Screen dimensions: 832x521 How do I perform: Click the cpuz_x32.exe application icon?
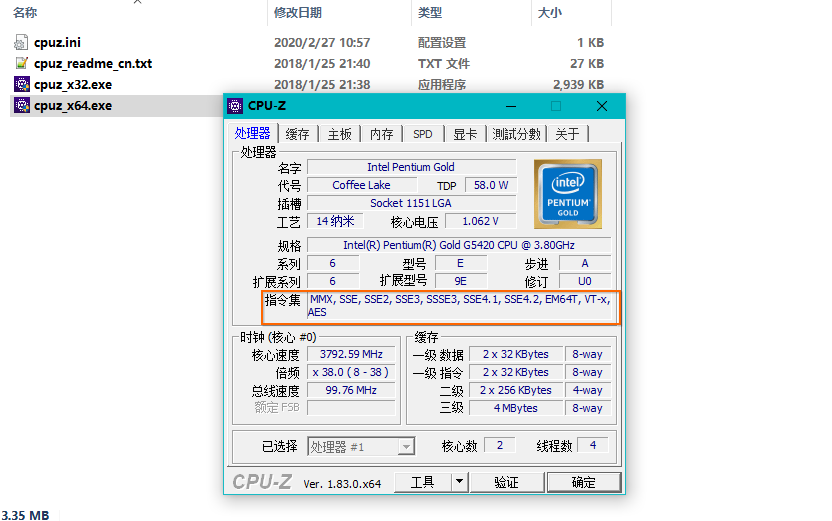pos(22,85)
